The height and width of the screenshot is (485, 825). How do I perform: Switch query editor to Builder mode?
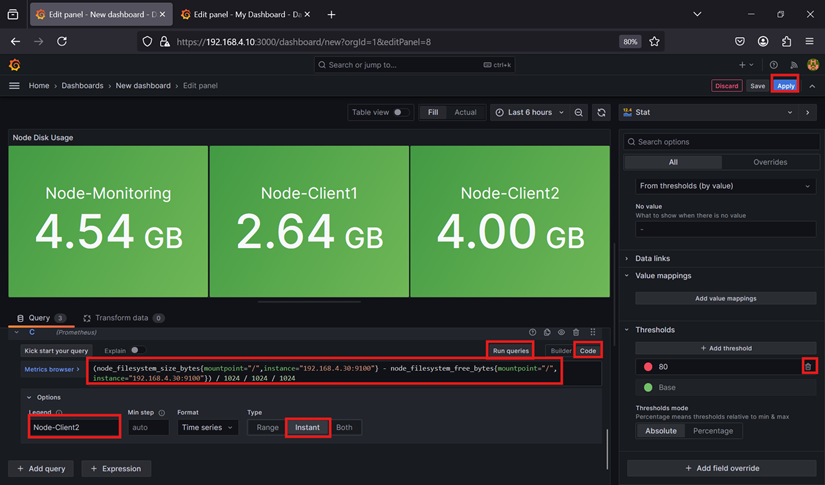point(561,351)
